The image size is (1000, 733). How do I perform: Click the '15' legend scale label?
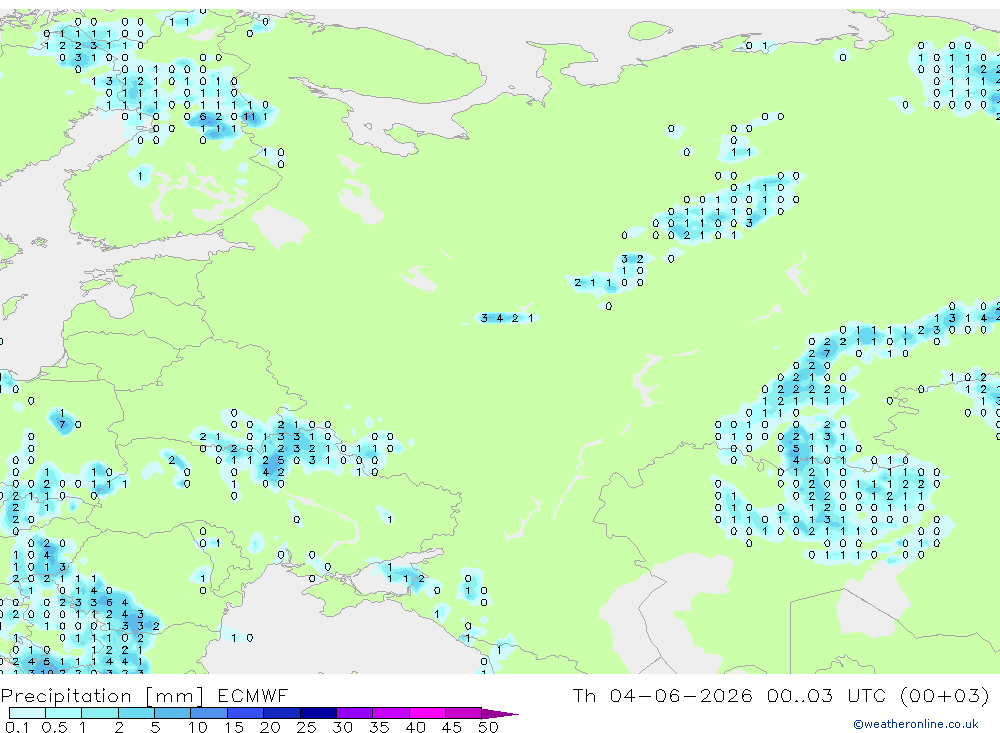click(x=234, y=727)
